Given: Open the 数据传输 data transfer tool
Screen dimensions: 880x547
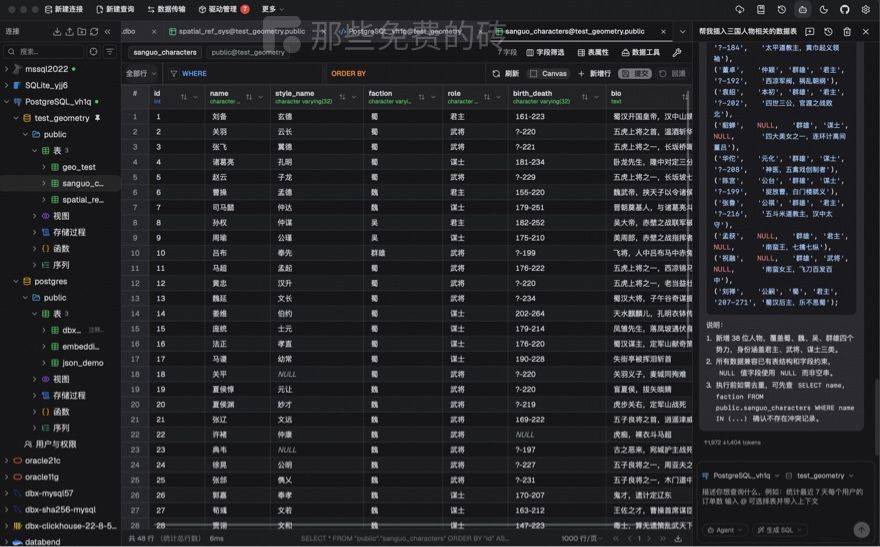Looking at the screenshot, I should [166, 9].
